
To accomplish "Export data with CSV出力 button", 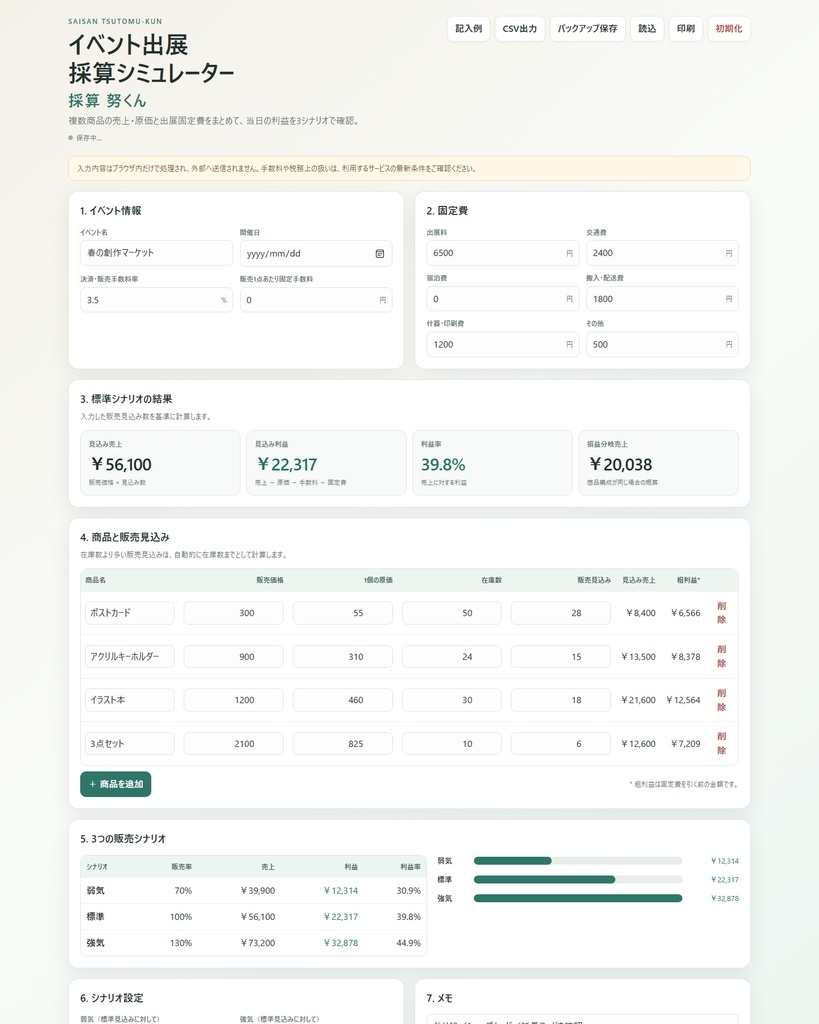I will (520, 29).
